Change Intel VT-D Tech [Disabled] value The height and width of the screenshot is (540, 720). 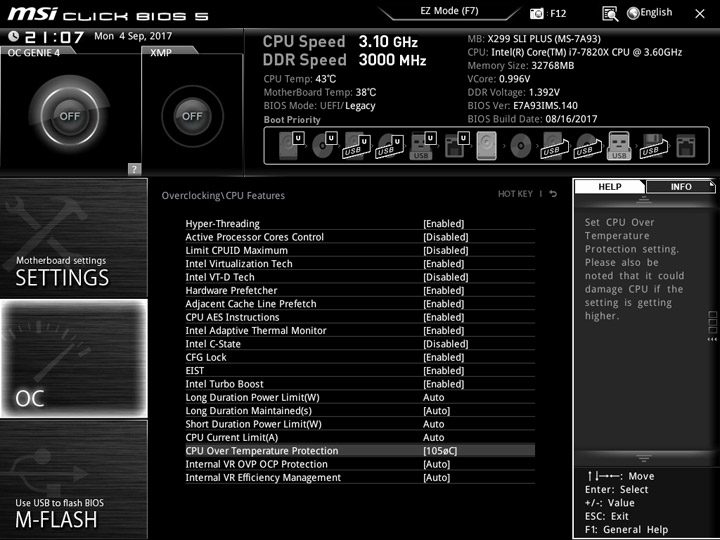pyautogui.click(x=445, y=277)
